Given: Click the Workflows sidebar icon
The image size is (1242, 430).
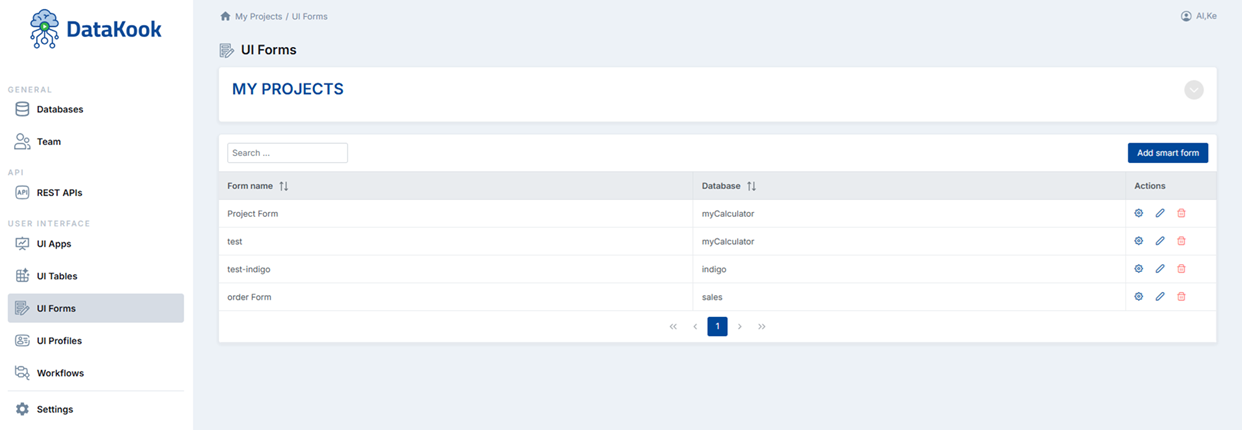Looking at the screenshot, I should [x=22, y=373].
